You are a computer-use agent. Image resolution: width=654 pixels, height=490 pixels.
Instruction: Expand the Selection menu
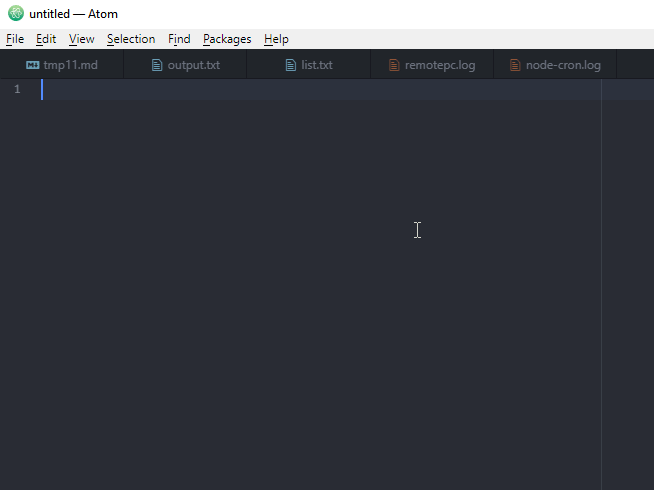coord(131,39)
